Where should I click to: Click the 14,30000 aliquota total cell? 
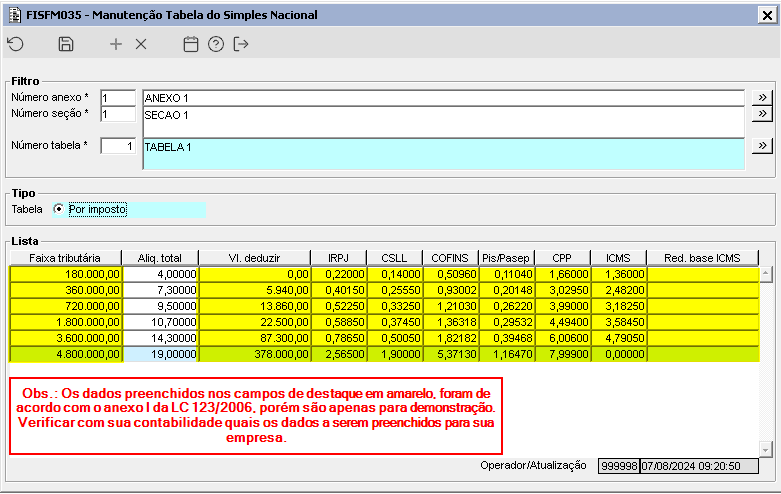161,338
